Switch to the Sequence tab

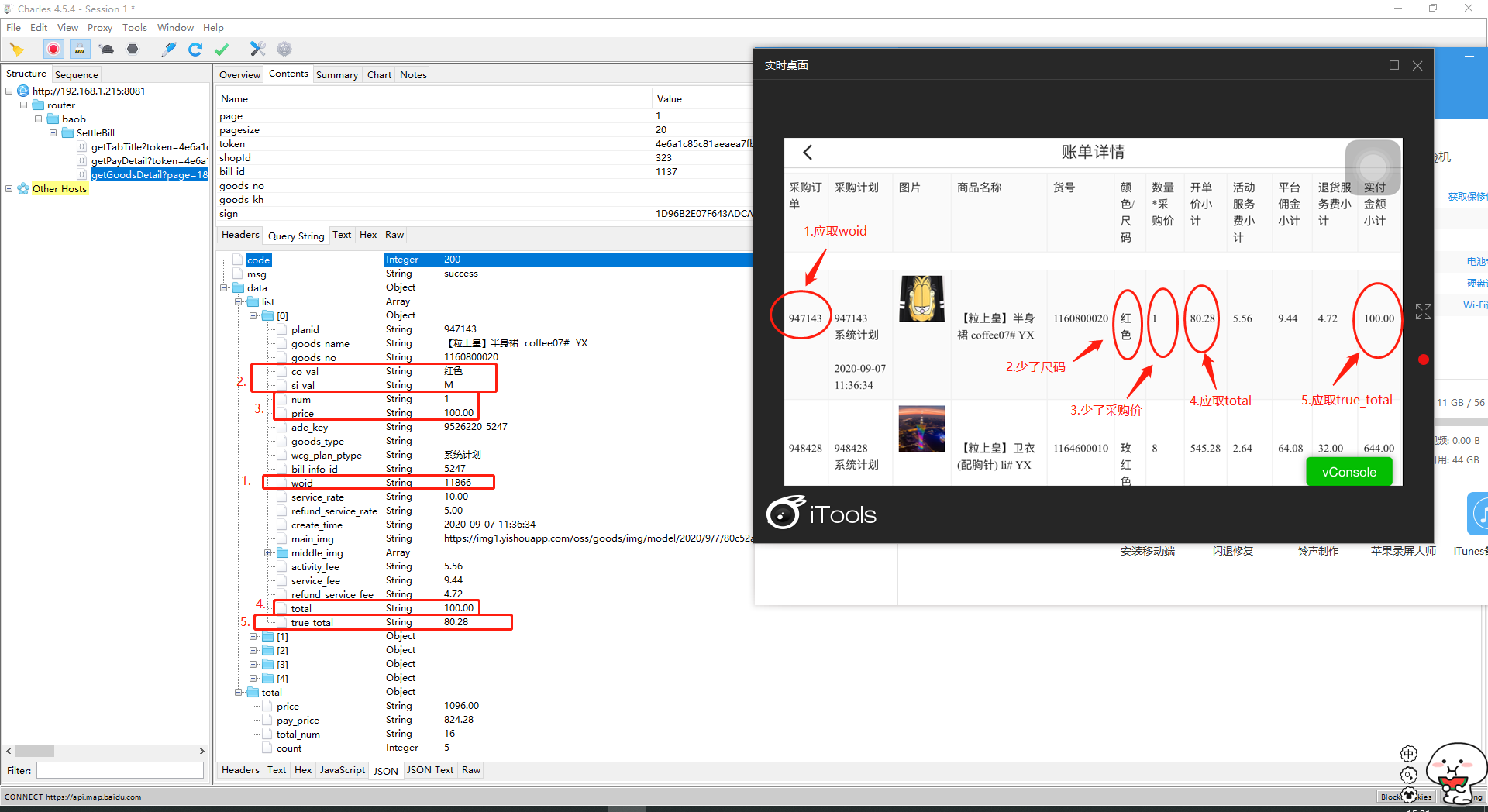coord(77,74)
